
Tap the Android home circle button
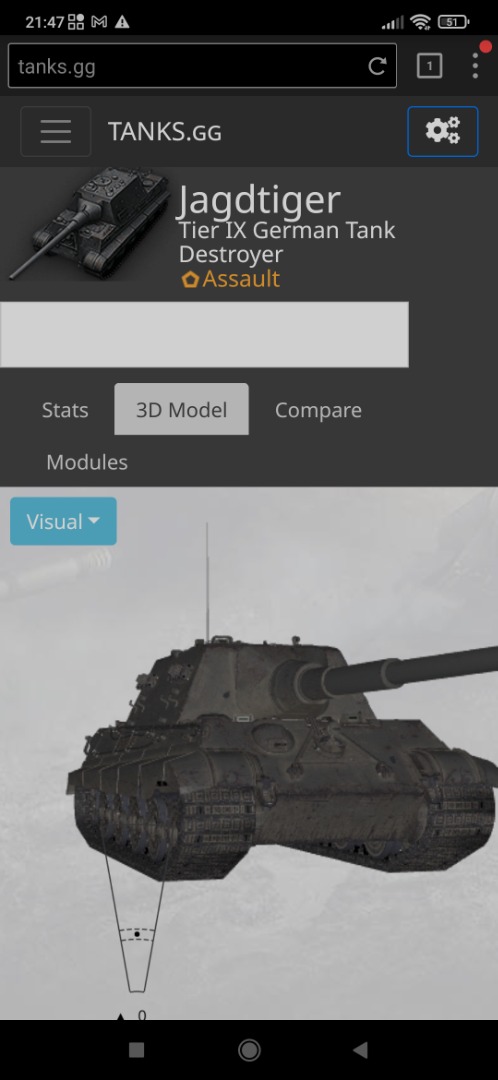point(249,1050)
